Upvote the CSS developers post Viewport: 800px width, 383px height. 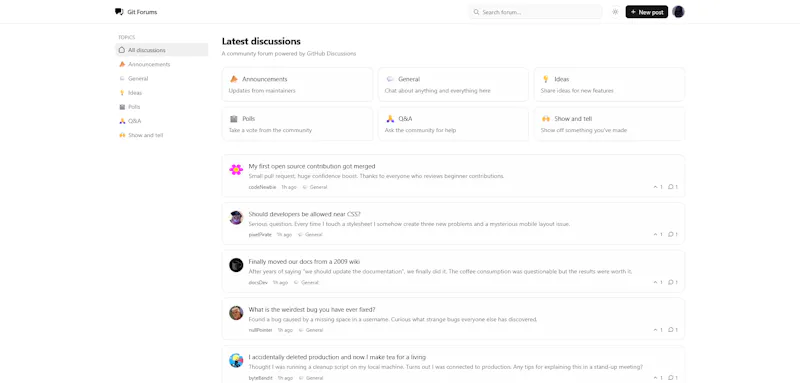coord(658,235)
